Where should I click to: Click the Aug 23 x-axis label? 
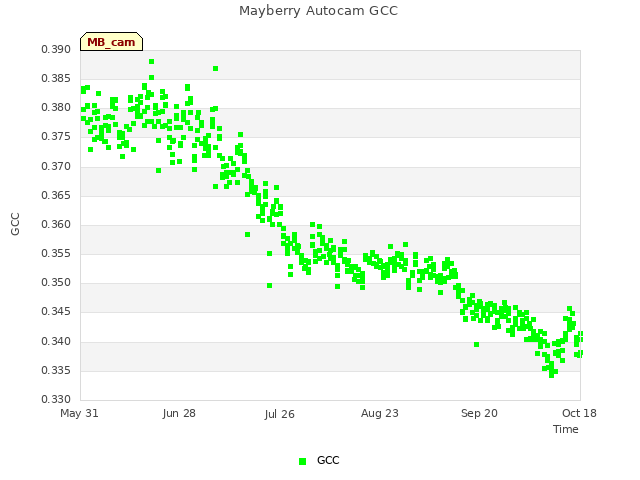(380, 413)
